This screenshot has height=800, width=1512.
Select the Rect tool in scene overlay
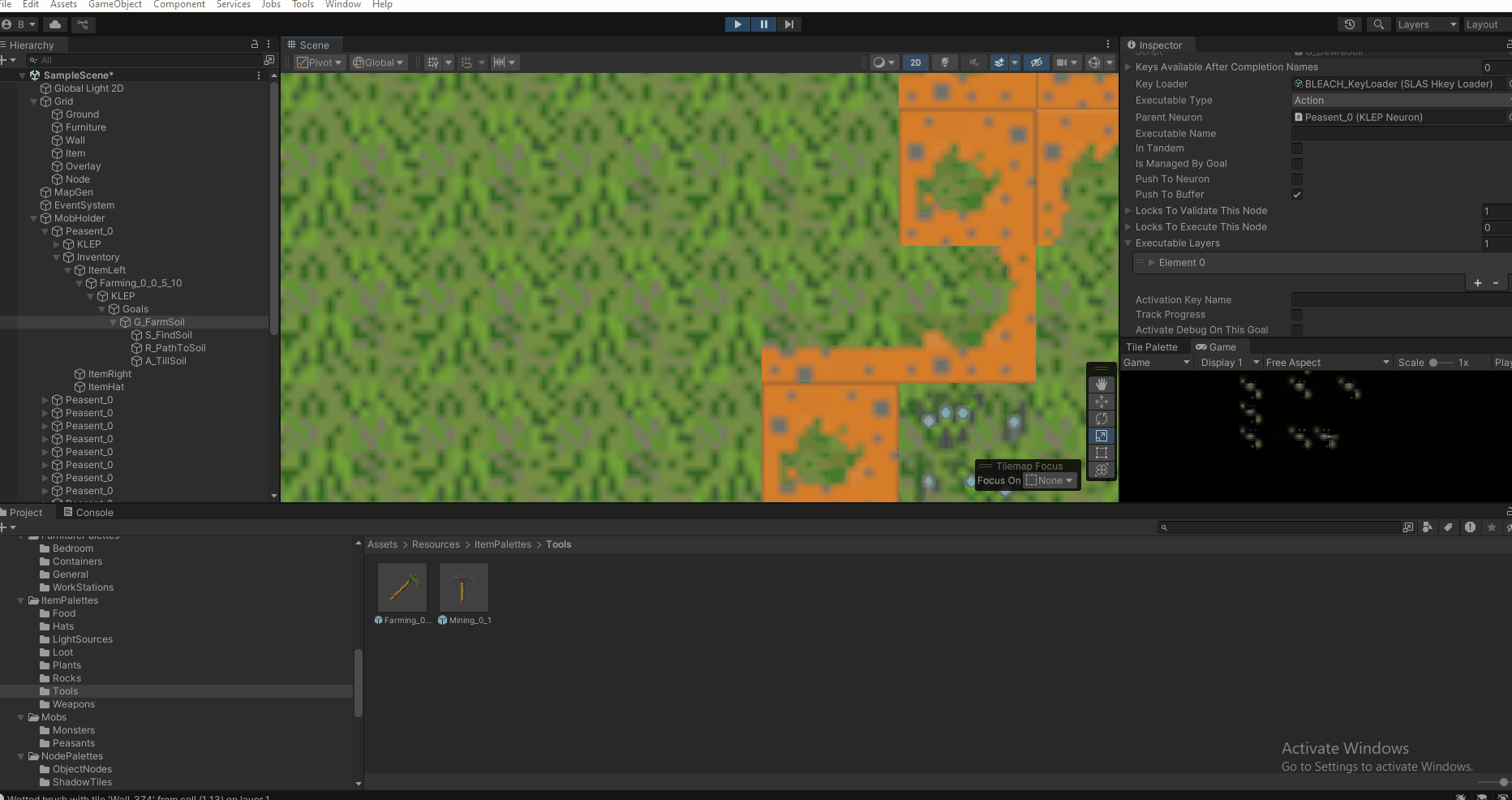click(1101, 453)
